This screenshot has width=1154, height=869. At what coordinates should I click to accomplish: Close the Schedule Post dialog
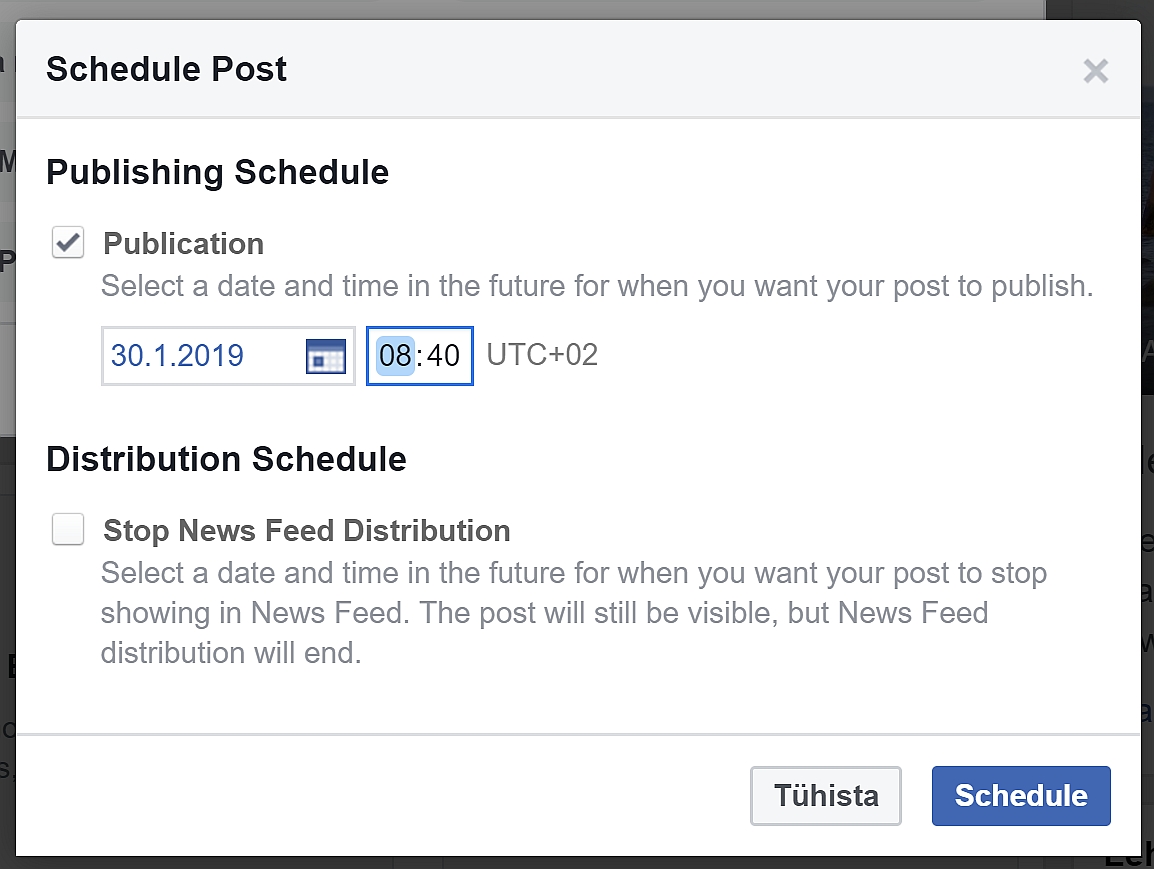(x=1096, y=71)
